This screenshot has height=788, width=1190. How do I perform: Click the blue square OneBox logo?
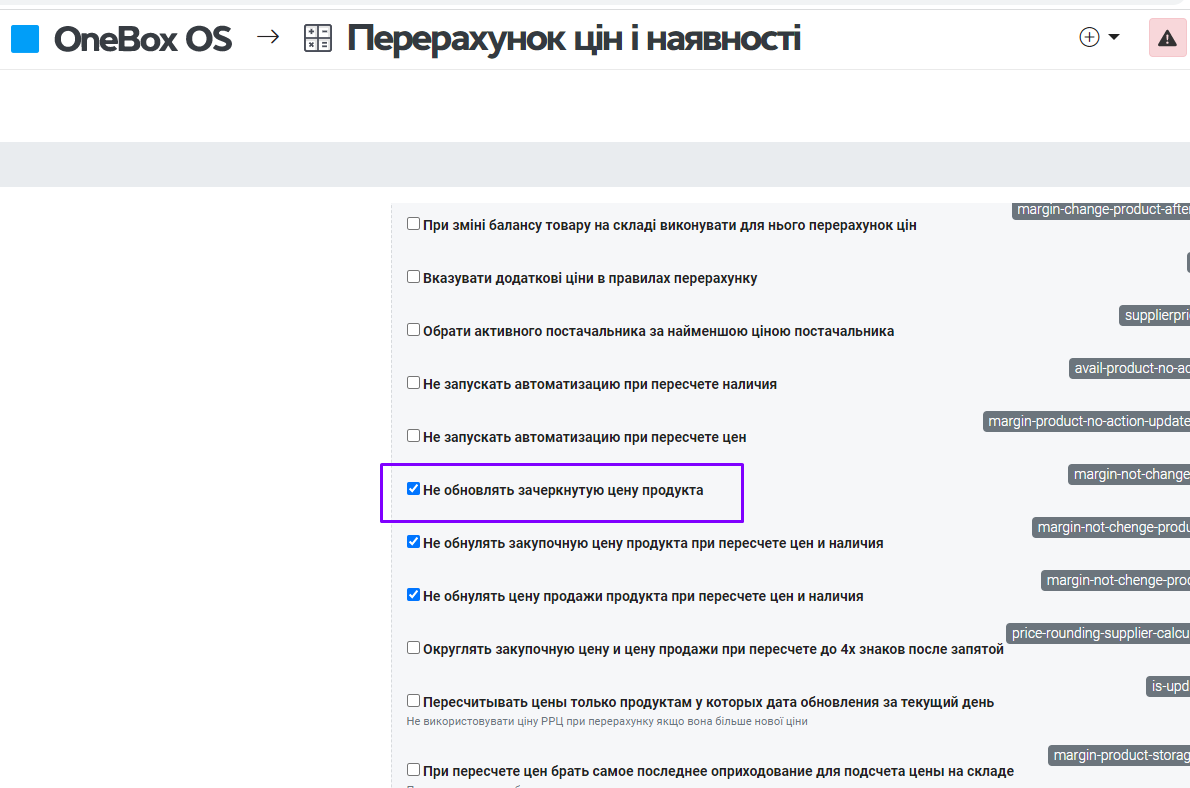pos(25,39)
